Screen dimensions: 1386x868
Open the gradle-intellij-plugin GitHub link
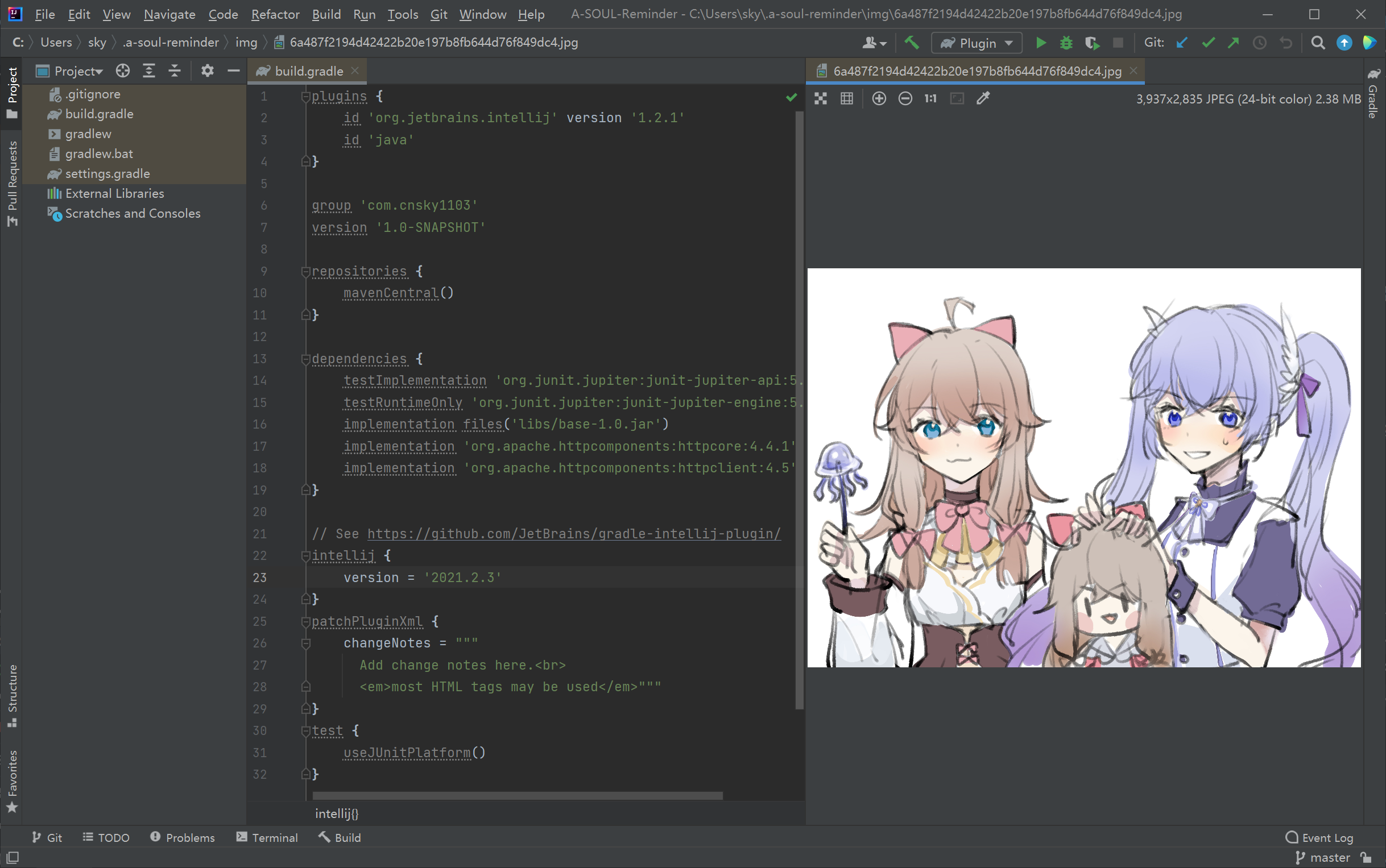573,534
